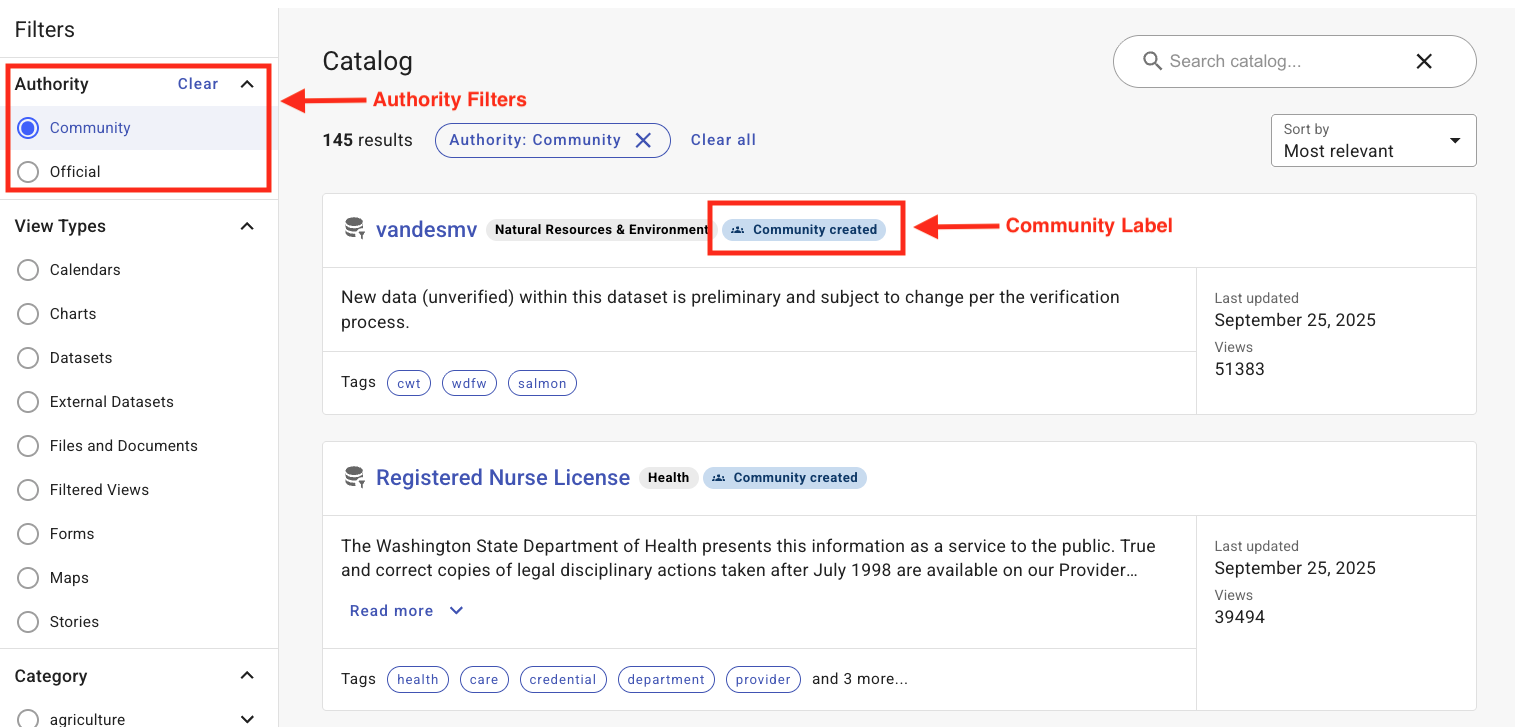The width and height of the screenshot is (1515, 727).
Task: Open the Sort by dropdown
Action: 1373,140
